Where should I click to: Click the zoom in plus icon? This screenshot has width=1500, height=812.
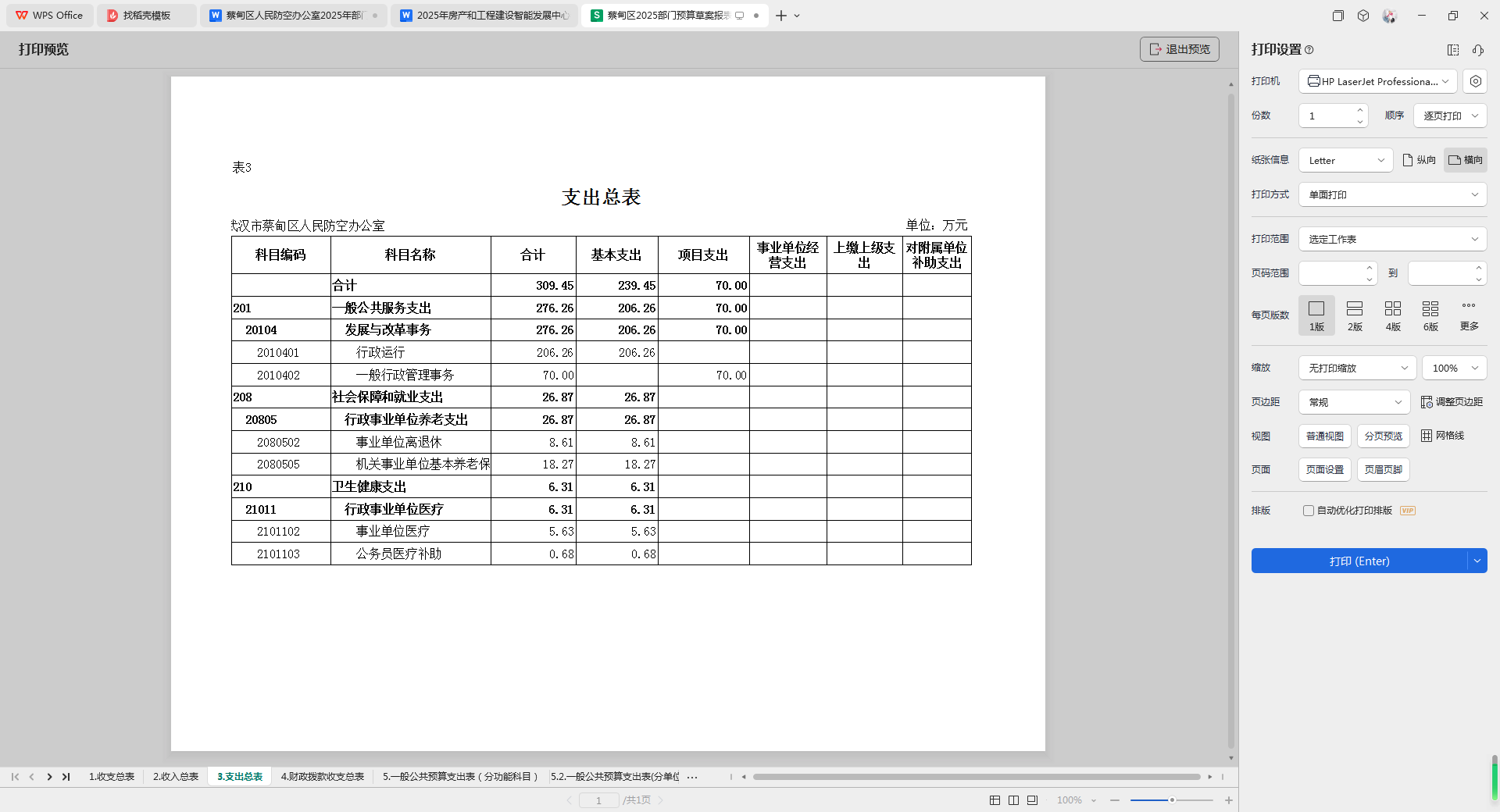point(1229,800)
